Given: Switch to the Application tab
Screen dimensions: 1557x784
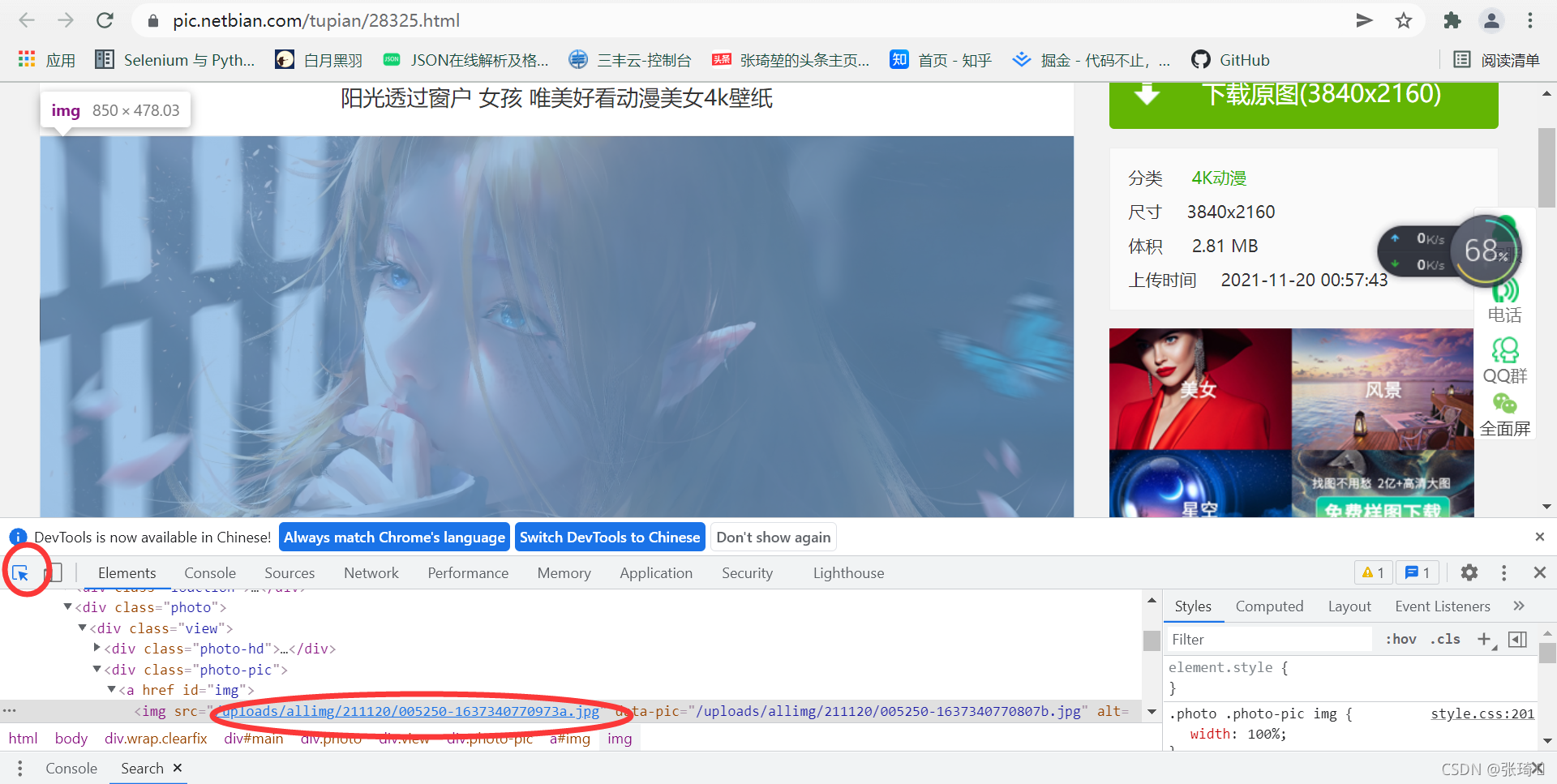Looking at the screenshot, I should click(656, 573).
